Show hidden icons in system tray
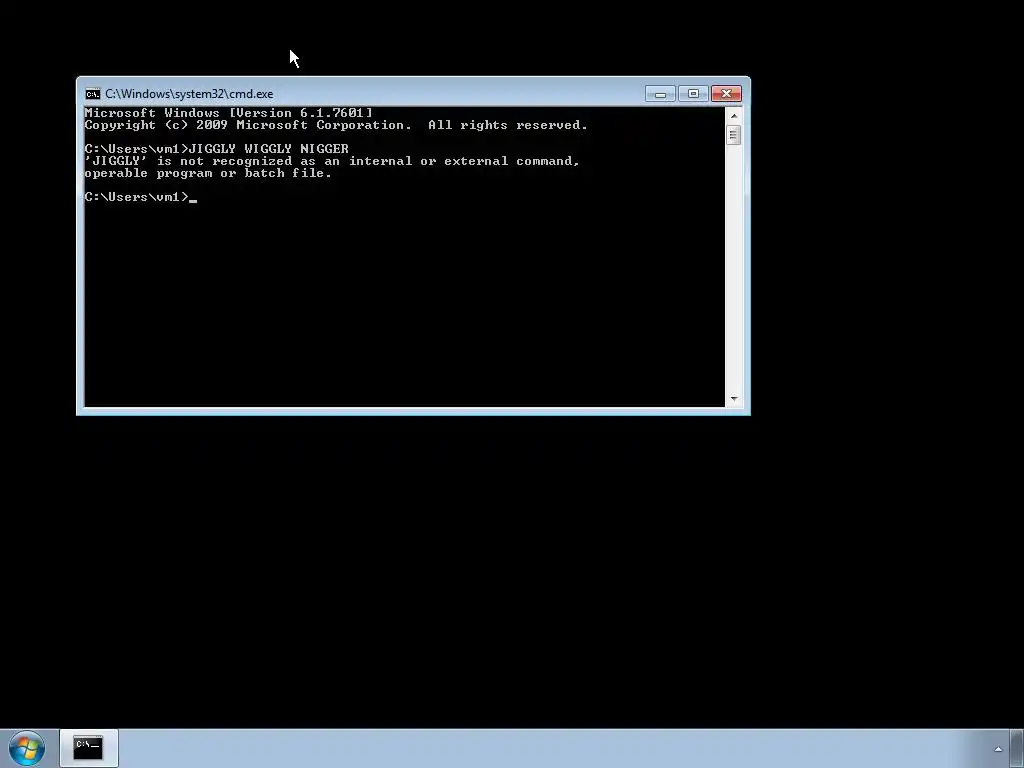This screenshot has height=768, width=1024. (998, 749)
